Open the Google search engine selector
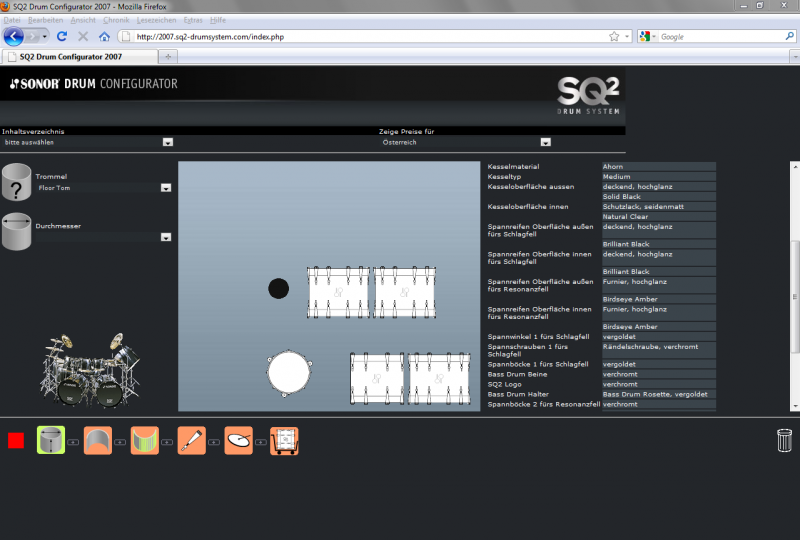The image size is (800, 540). pos(647,36)
